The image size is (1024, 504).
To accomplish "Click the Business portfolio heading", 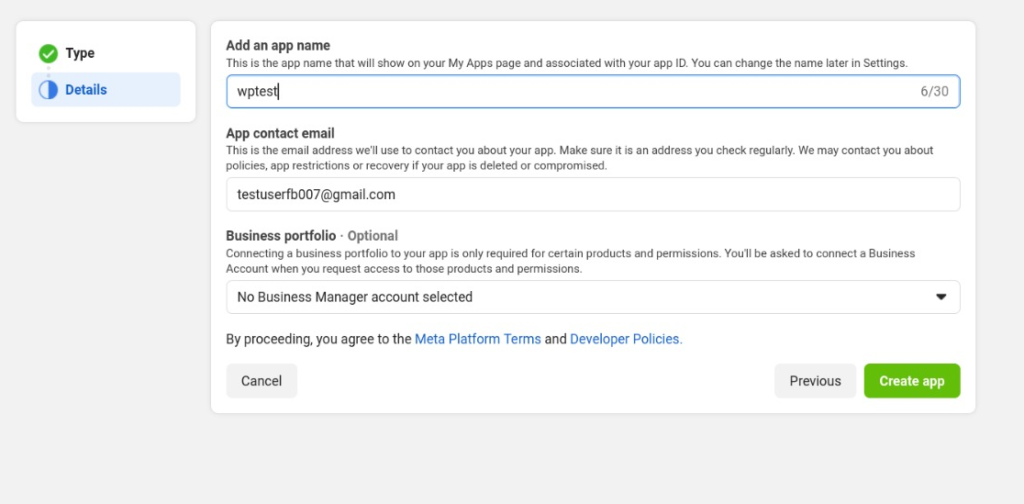I will (281, 236).
